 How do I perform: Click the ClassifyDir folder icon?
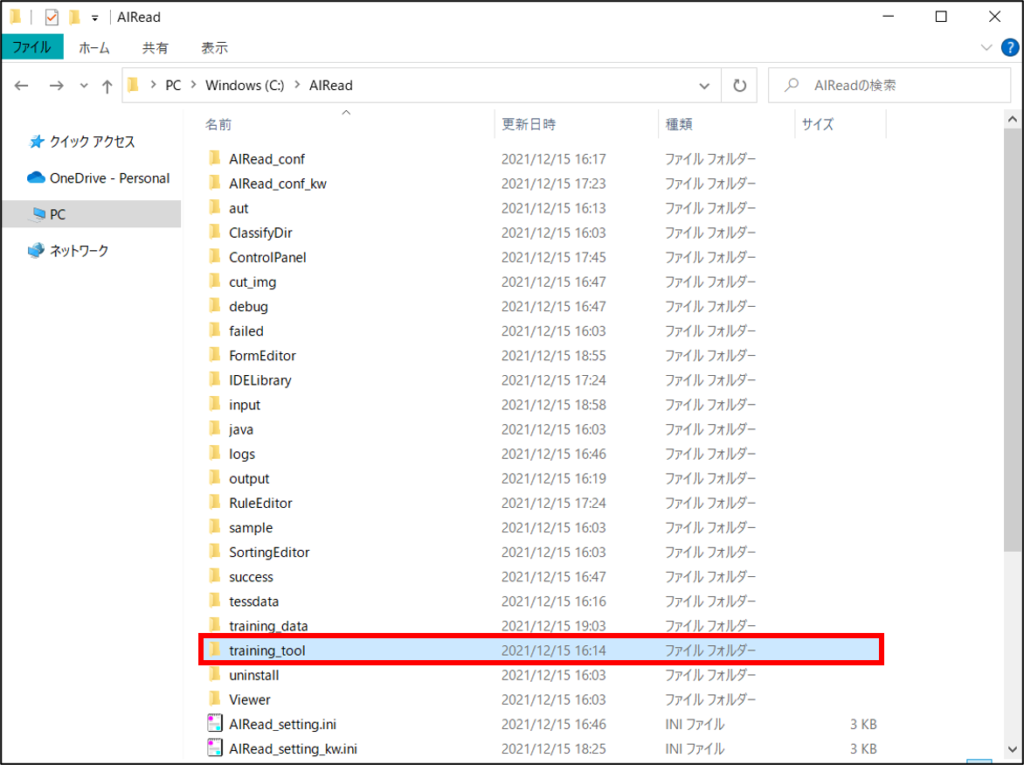(214, 232)
